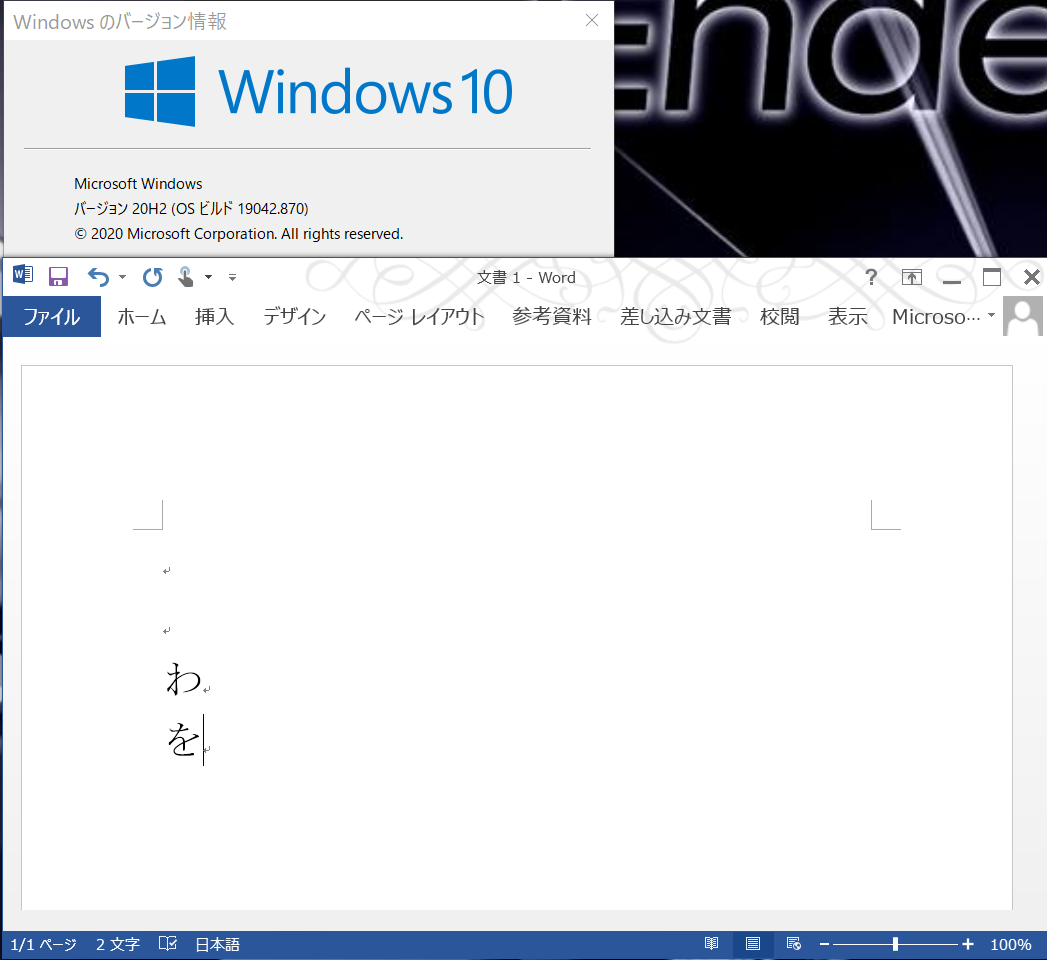
Task: Switch to Web Layout view icon
Action: (793, 944)
